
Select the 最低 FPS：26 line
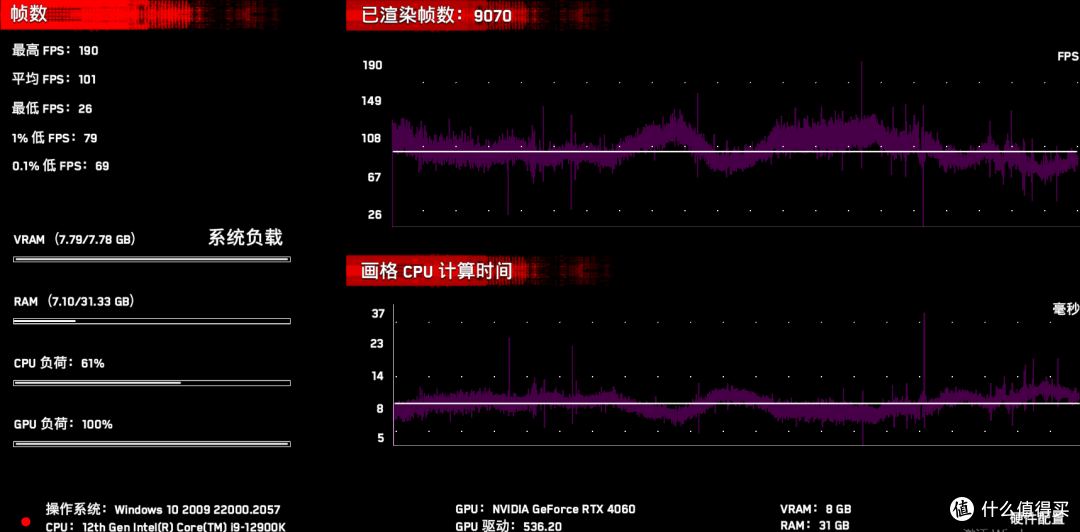point(52,109)
